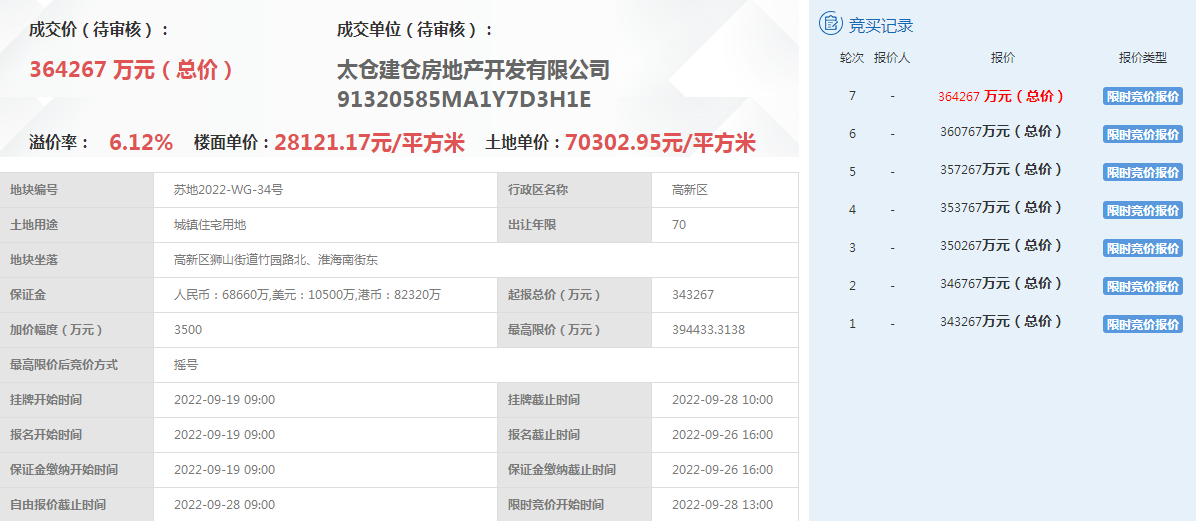Click the bid 346767万元（总价）

[x=1001, y=284]
